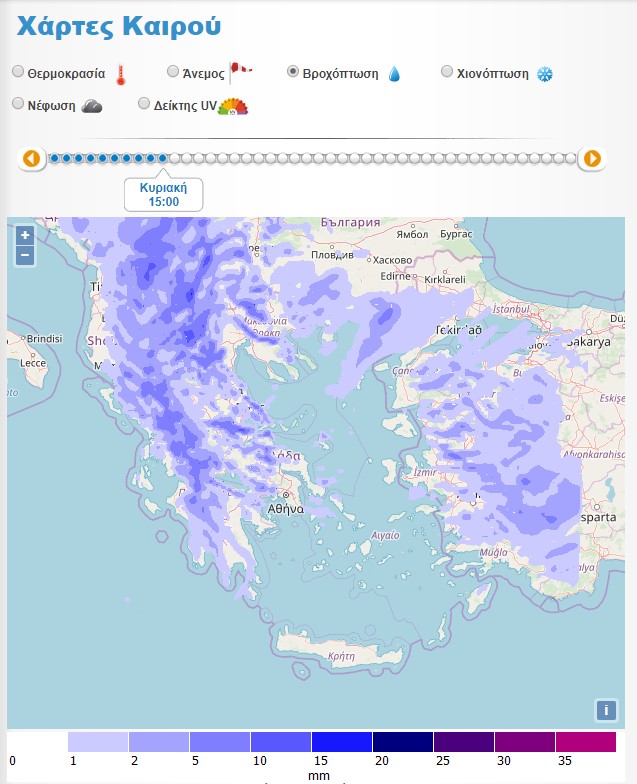The image size is (637, 784).
Task: Select the Άνεμος radio button
Action: 173,72
